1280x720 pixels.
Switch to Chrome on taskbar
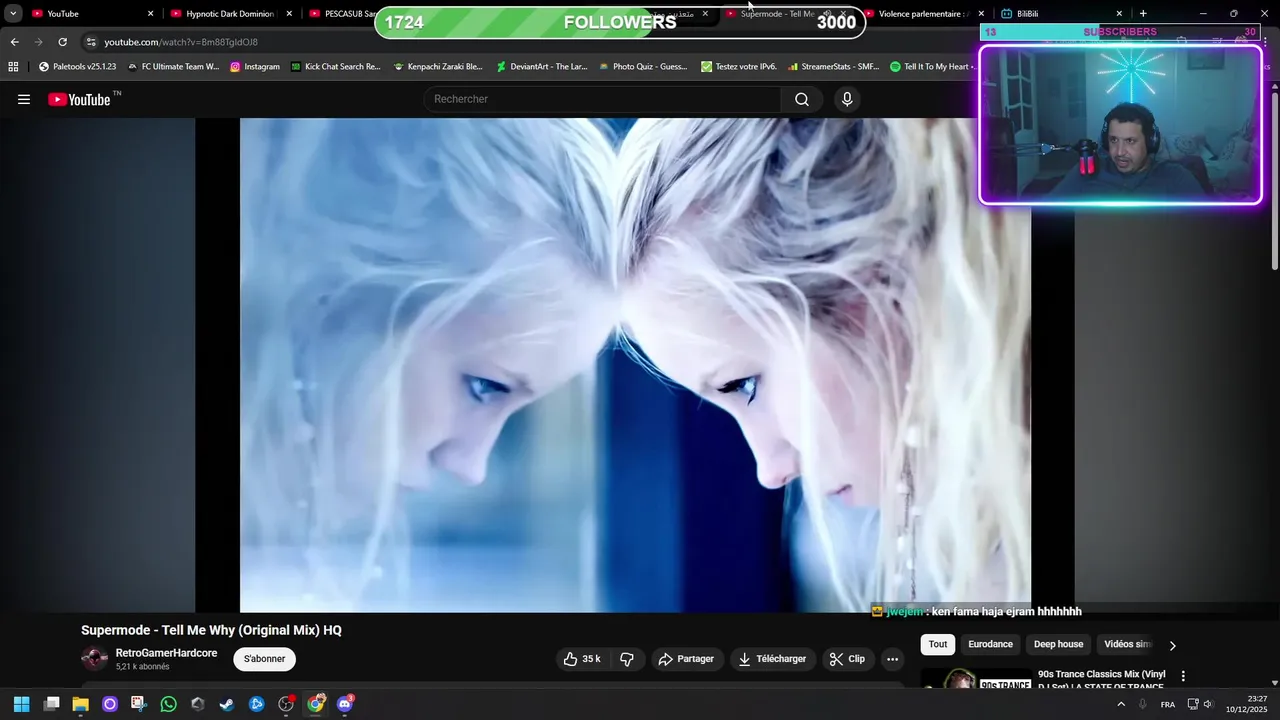click(x=315, y=704)
